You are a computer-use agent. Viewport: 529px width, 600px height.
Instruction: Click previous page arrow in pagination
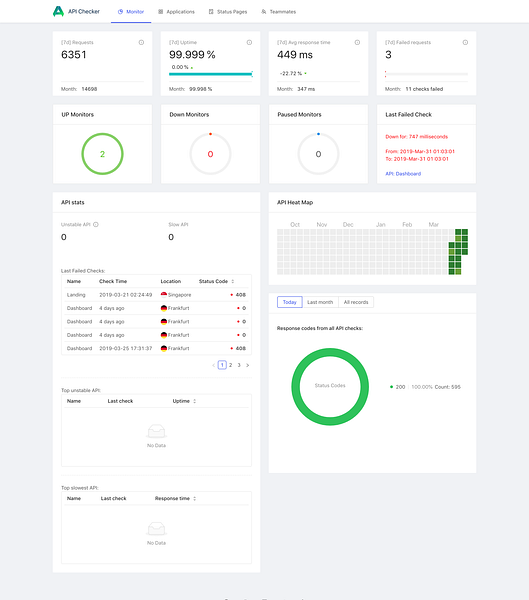(214, 365)
